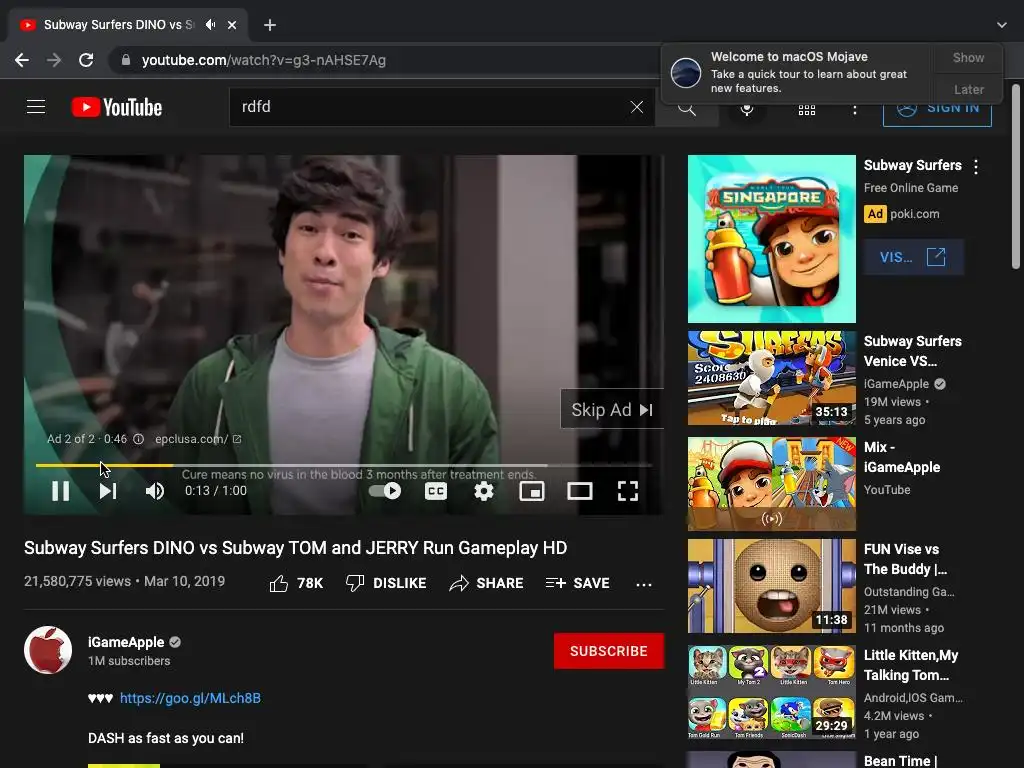The height and width of the screenshot is (768, 1024).
Task: Click the search box containing rdfd
Action: click(431, 107)
